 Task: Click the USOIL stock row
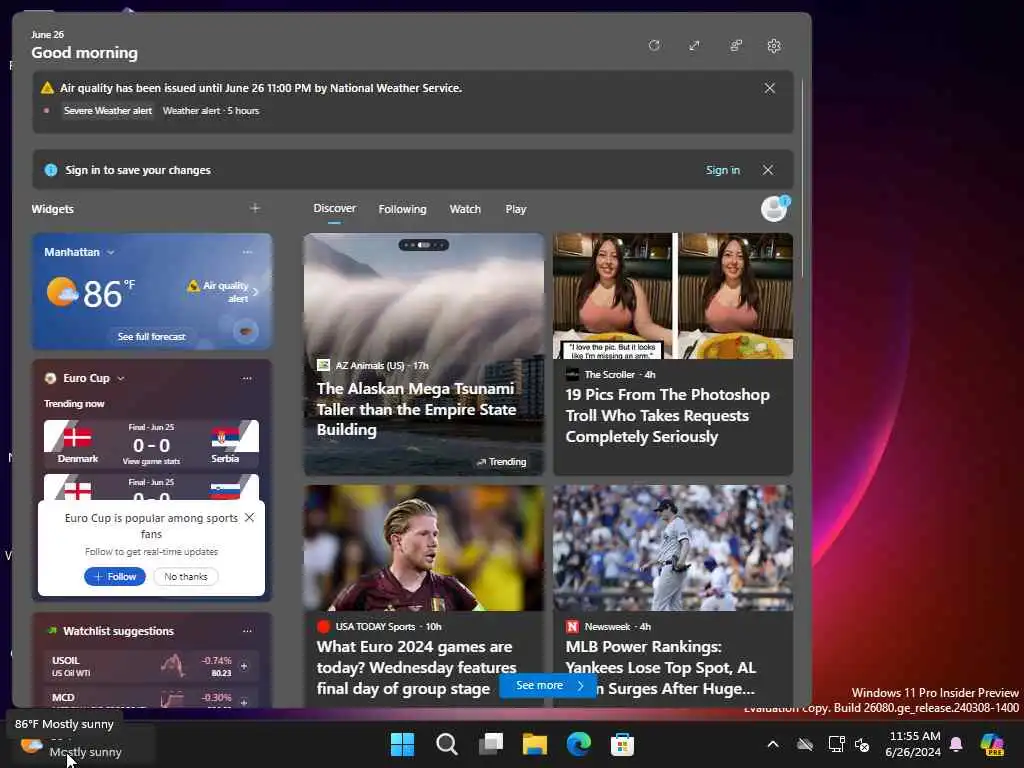152,666
